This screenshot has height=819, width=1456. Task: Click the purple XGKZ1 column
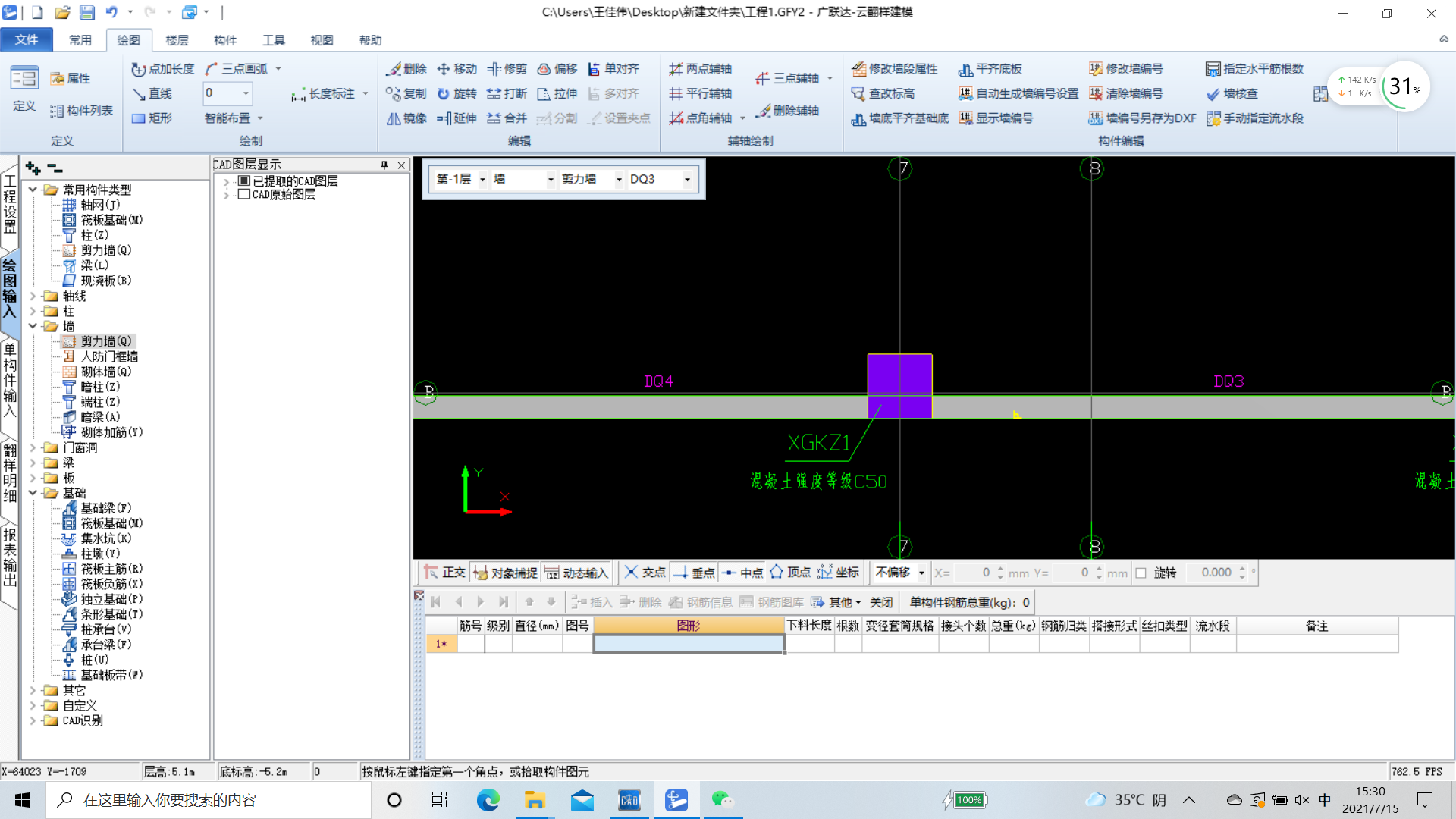[x=899, y=385]
